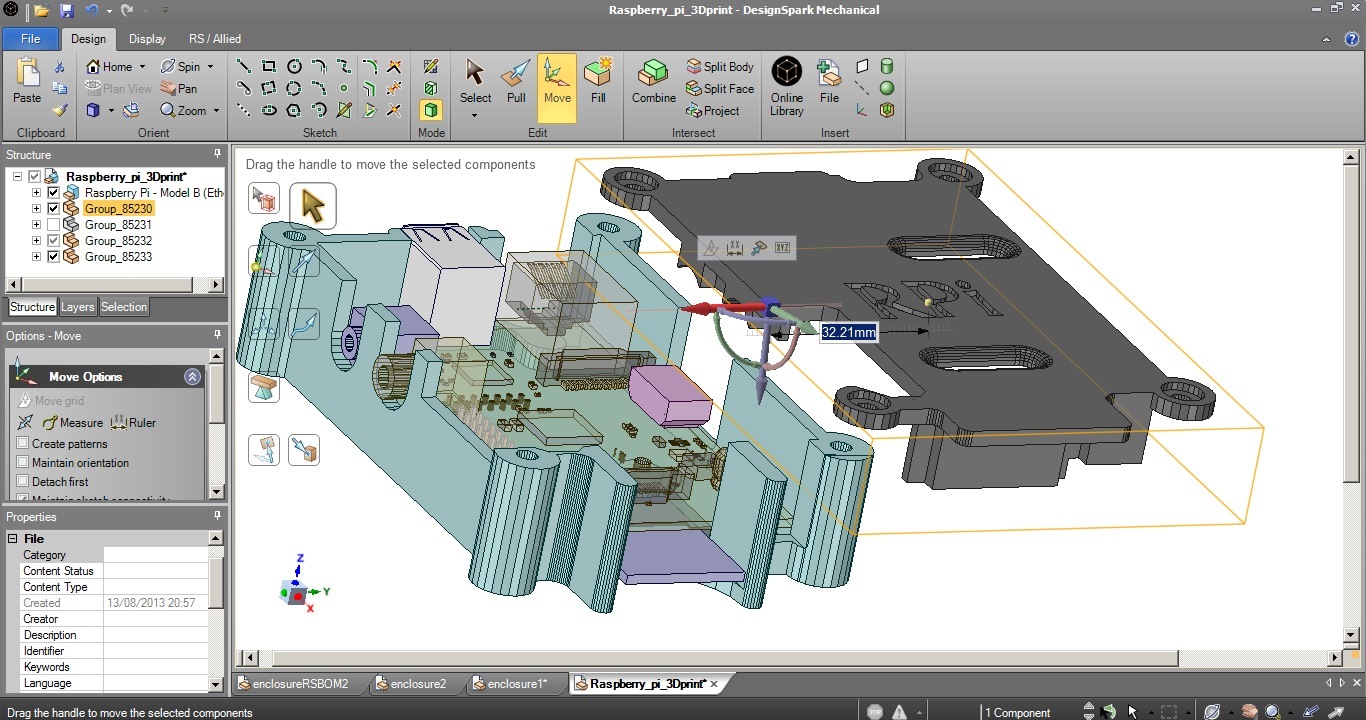Screen dimensions: 1366x720
Task: Select the Pan view tool
Action: (x=179, y=89)
